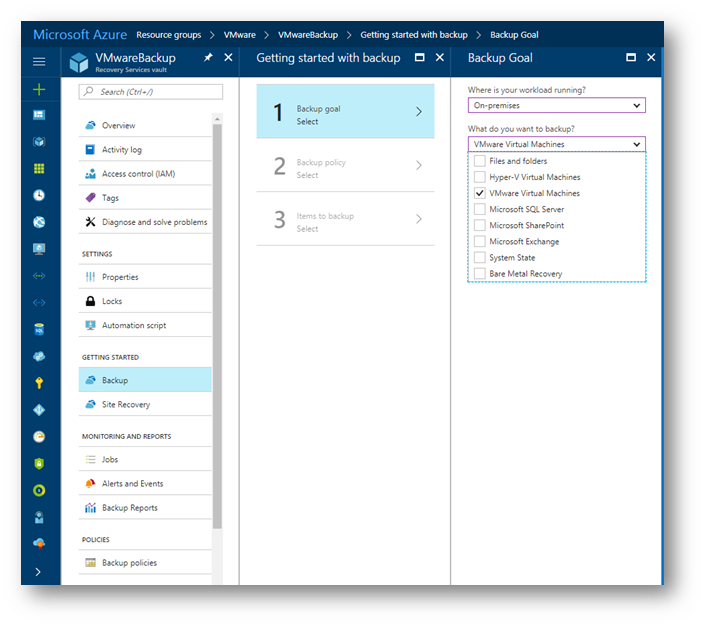Check the Files and folders checkbox
This screenshot has height=627, width=706.
pos(480,161)
